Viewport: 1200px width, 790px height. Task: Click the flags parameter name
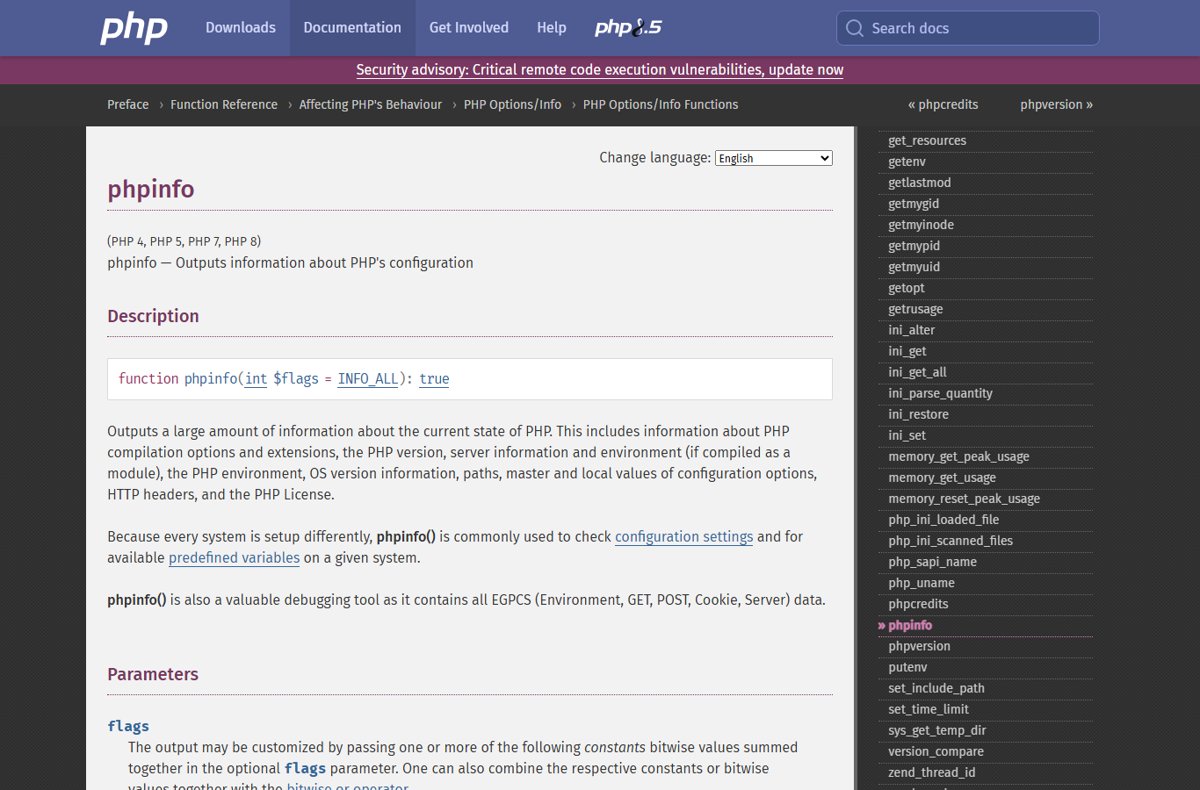click(128, 726)
